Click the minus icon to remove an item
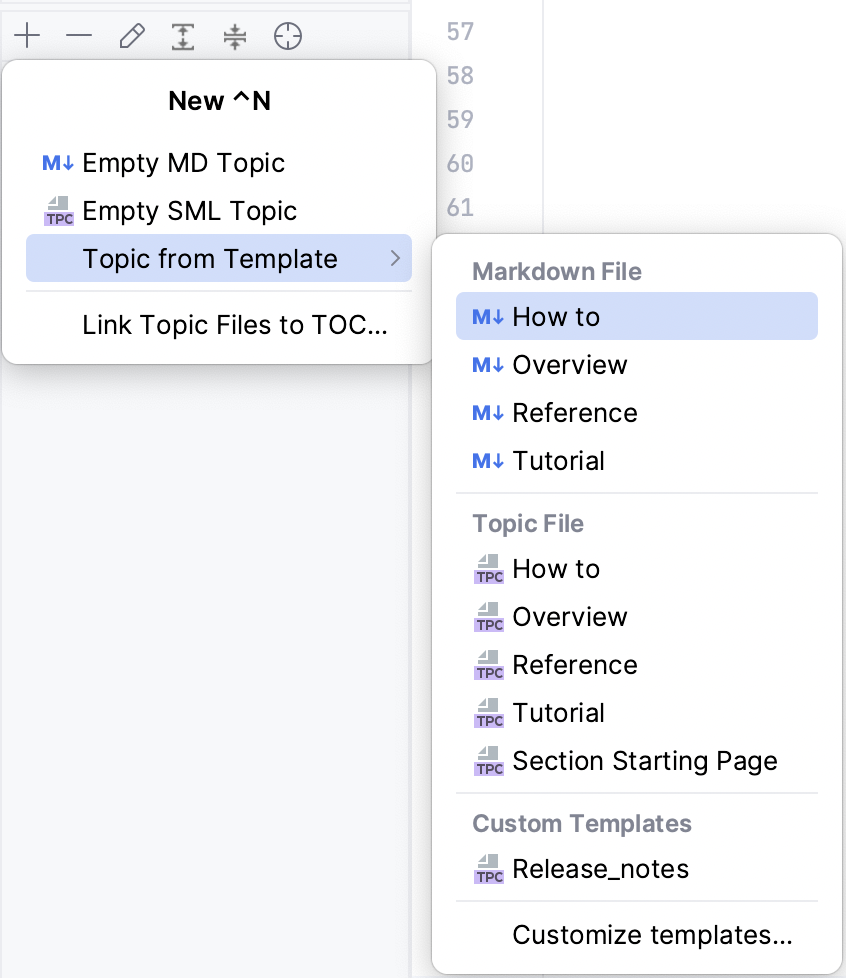This screenshot has height=978, width=846. pos(79,36)
